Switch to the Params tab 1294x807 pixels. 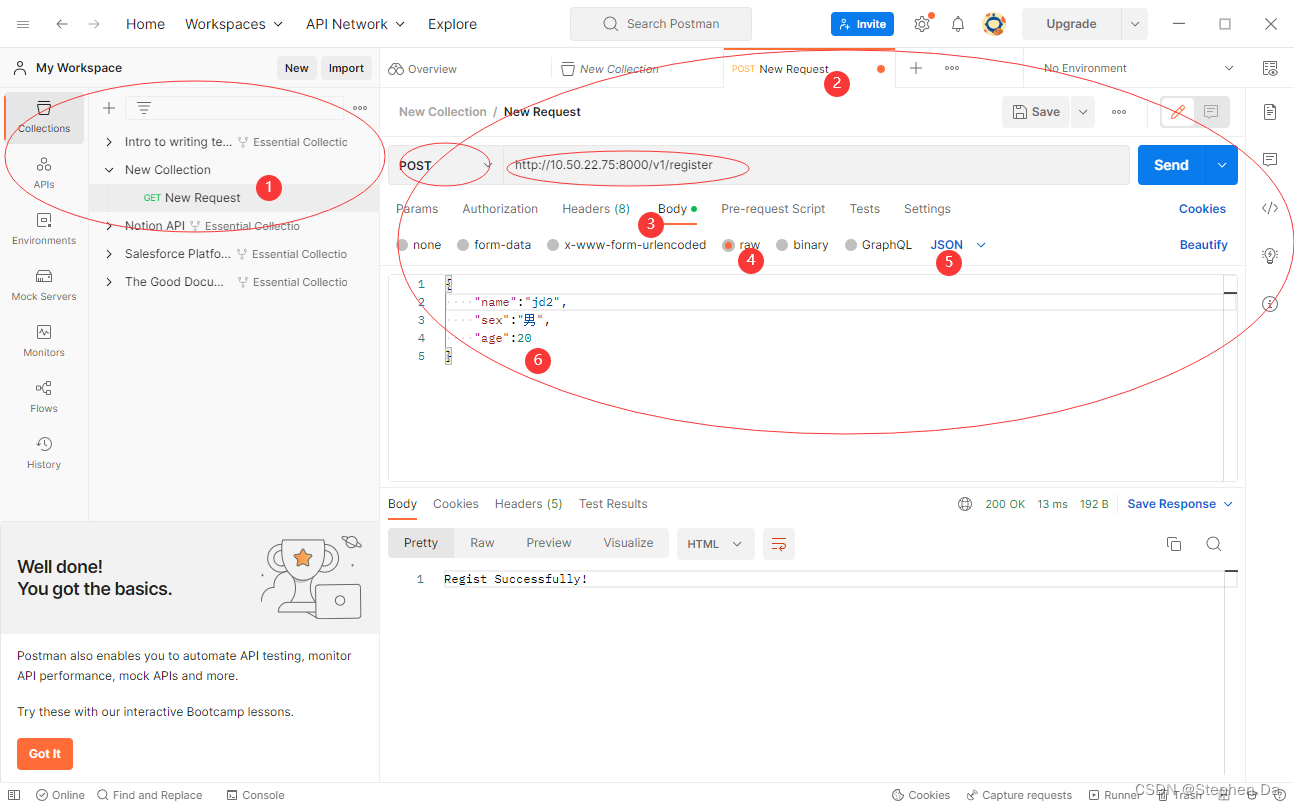(417, 209)
